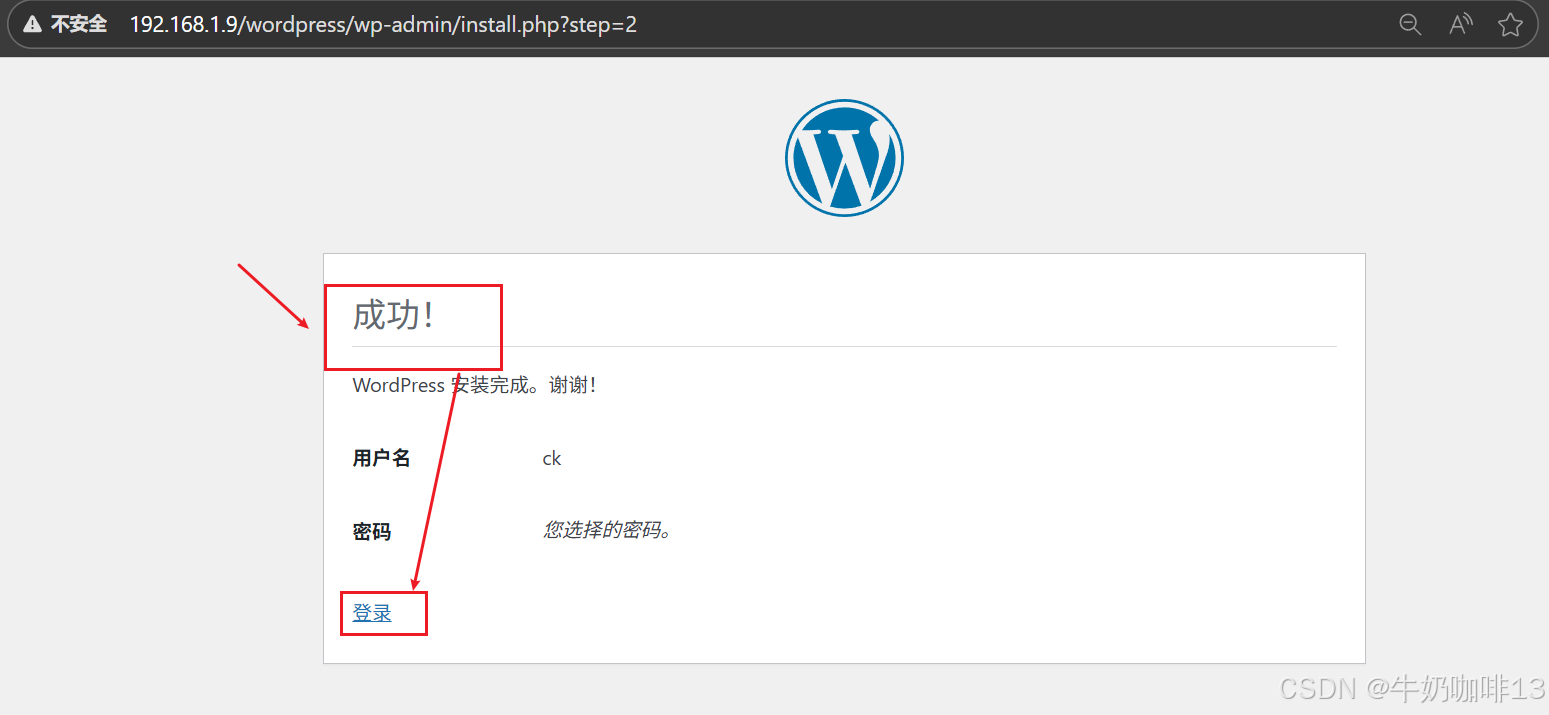Click the WordPress logo
Screen dimensions: 1549x715
844,158
